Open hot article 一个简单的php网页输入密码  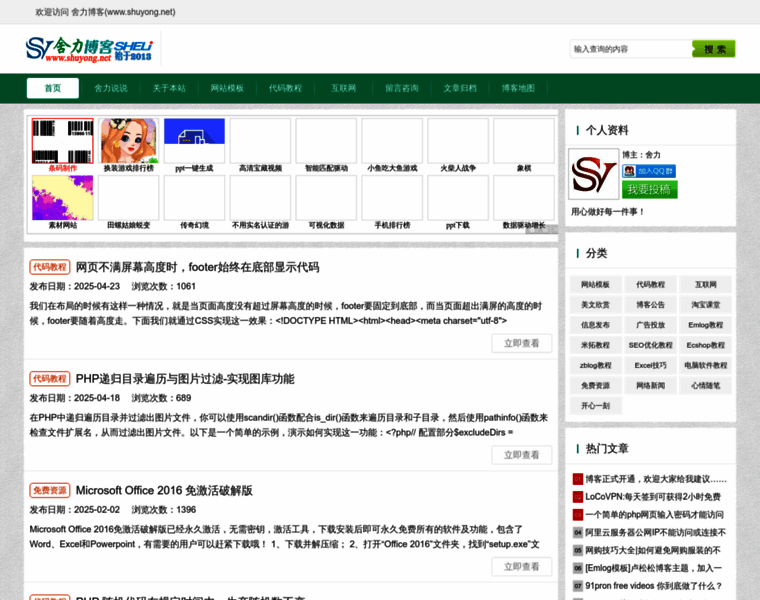[x=654, y=515]
